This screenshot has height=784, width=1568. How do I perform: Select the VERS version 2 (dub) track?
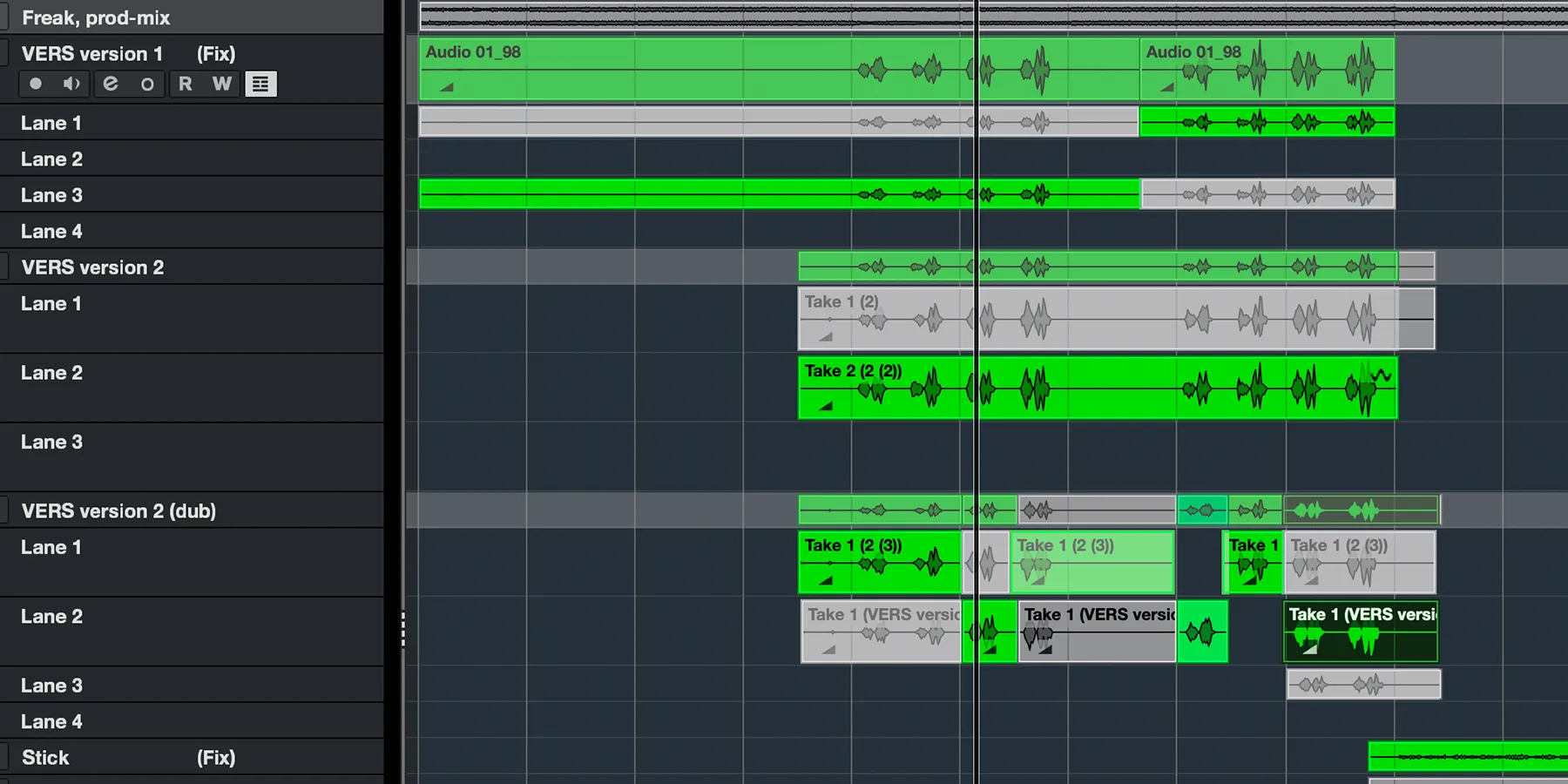[x=118, y=511]
